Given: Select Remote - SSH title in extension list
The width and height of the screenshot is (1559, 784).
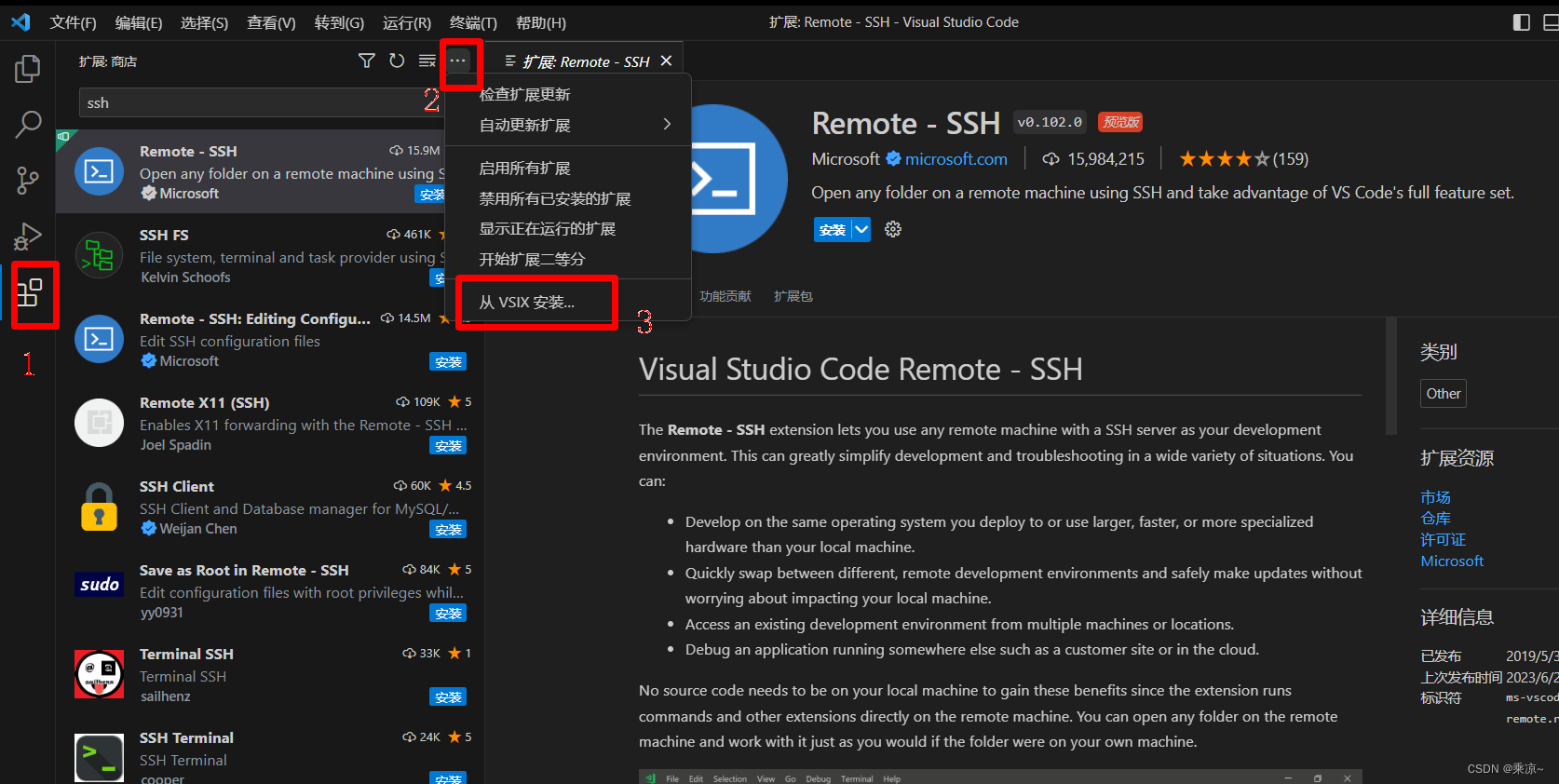Looking at the screenshot, I should [x=188, y=151].
